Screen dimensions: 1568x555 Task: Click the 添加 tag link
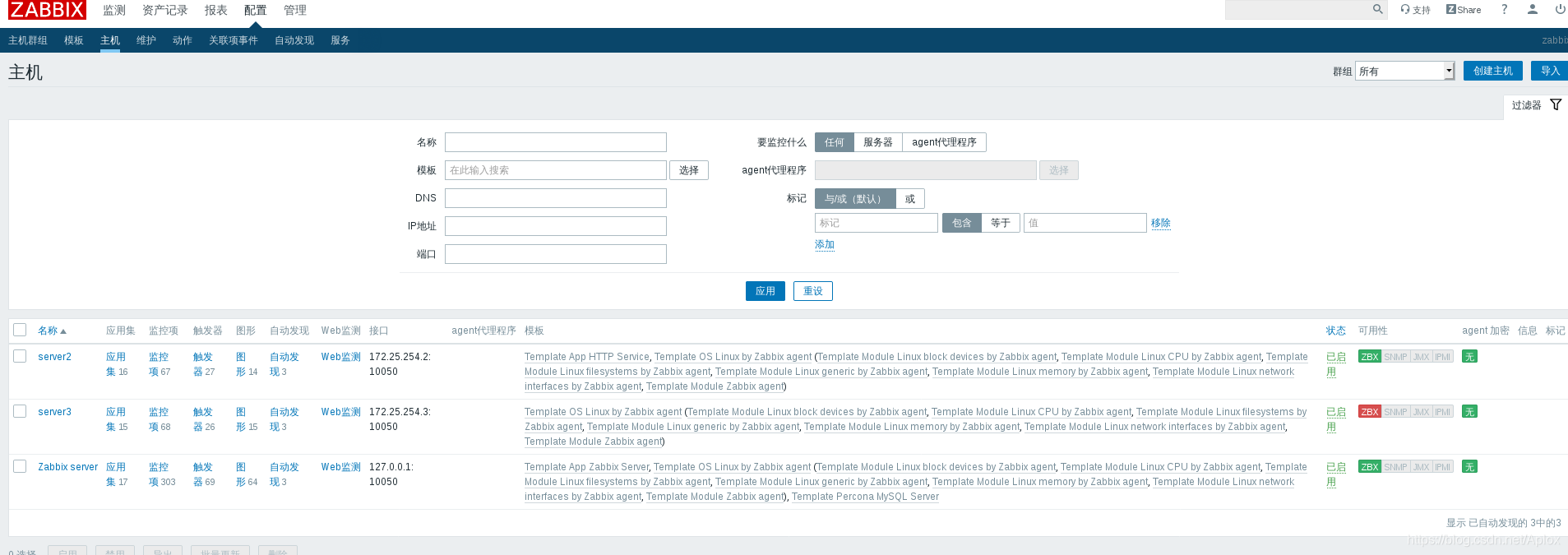click(x=825, y=244)
